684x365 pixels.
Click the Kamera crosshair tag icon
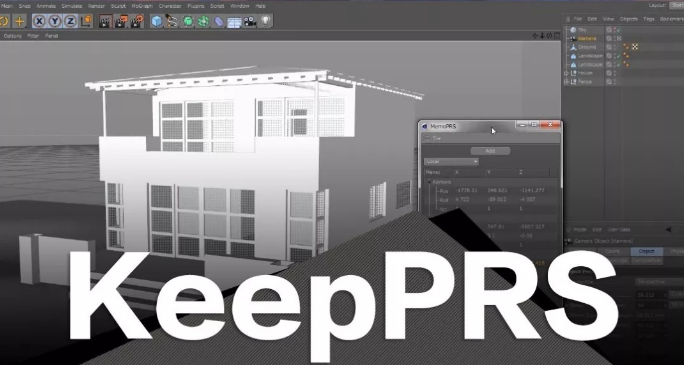pos(619,38)
